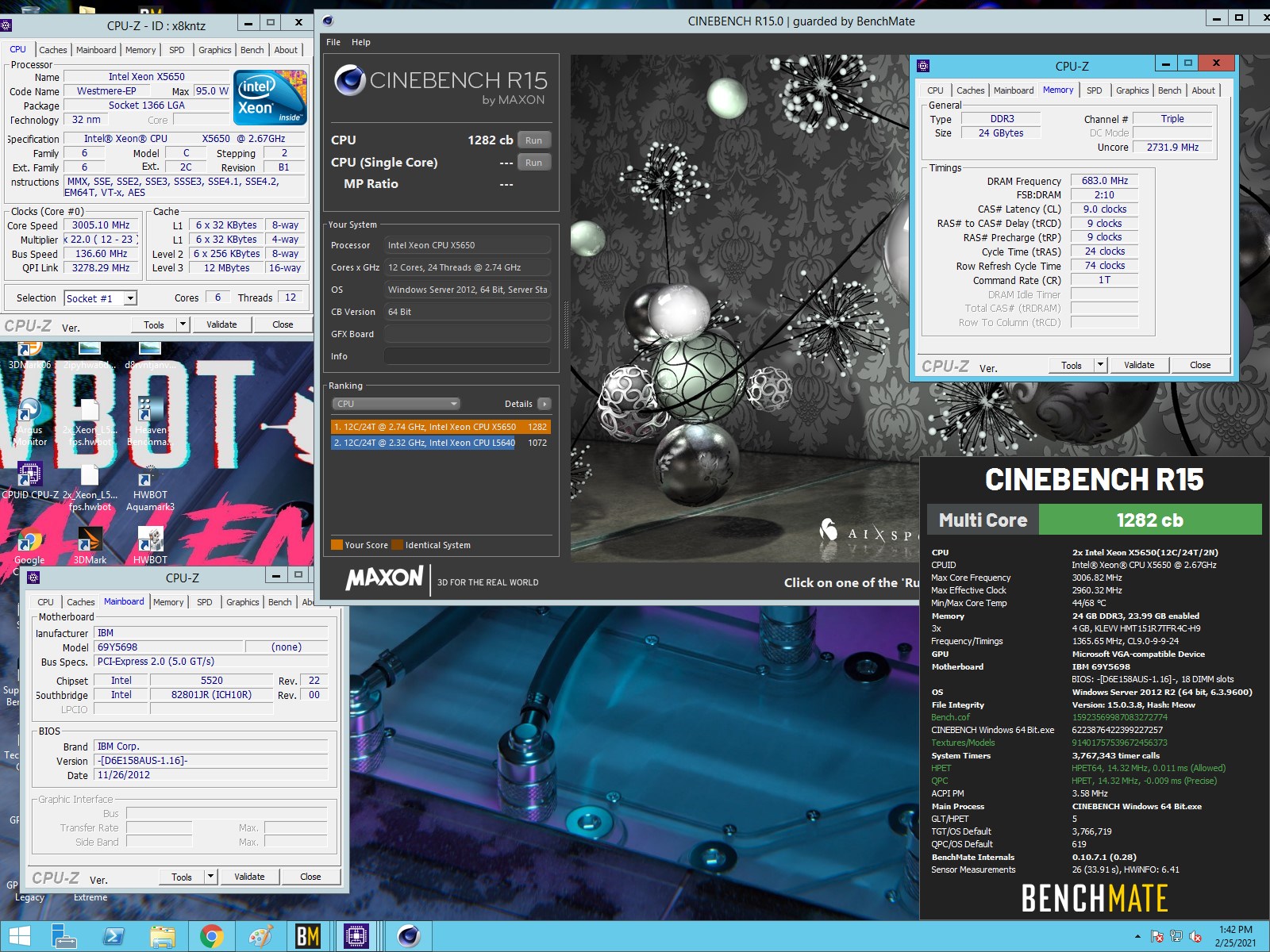Click the Chipset value 5520 in Mainboard
This screenshot has height=952, width=1270.
211,681
